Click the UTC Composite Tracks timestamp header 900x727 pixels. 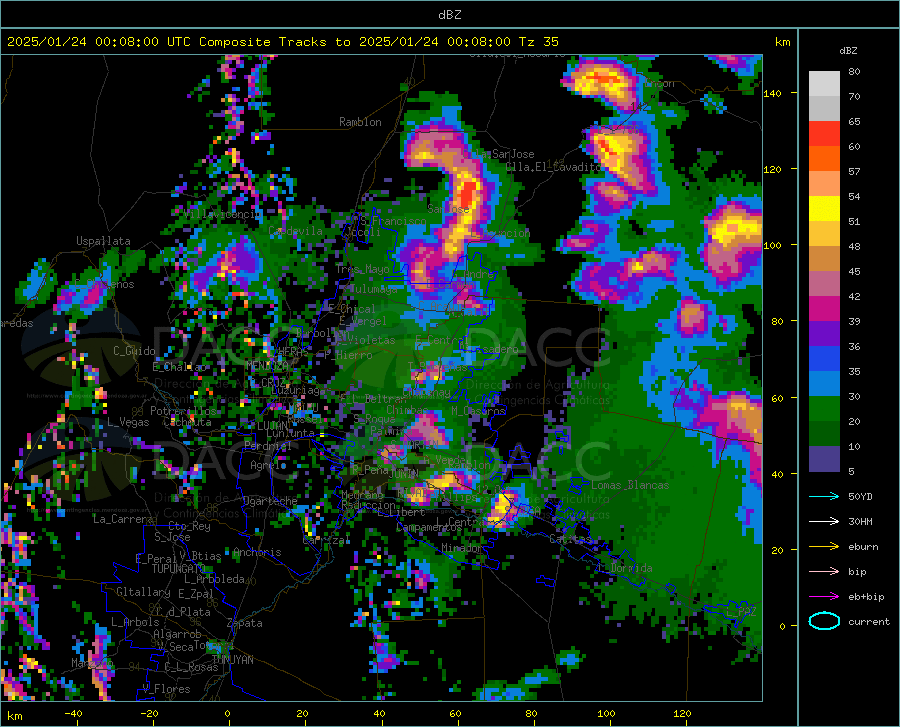[282, 42]
